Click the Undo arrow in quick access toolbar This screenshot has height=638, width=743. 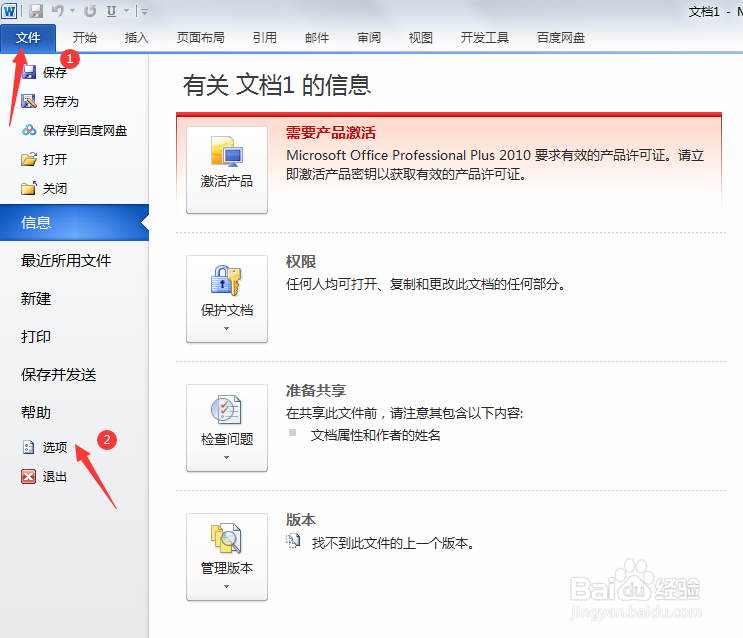[x=57, y=10]
